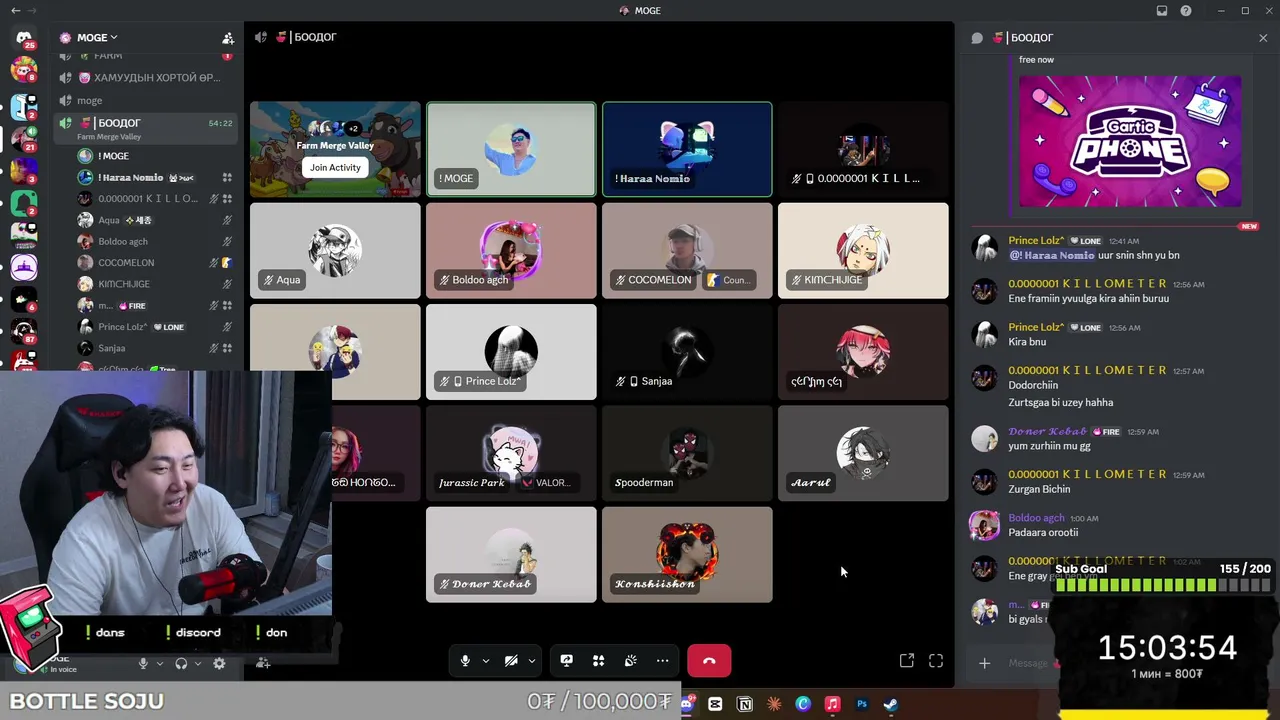Select the БООДОГ voice channel
The width and height of the screenshot is (1280, 720).
point(146,128)
